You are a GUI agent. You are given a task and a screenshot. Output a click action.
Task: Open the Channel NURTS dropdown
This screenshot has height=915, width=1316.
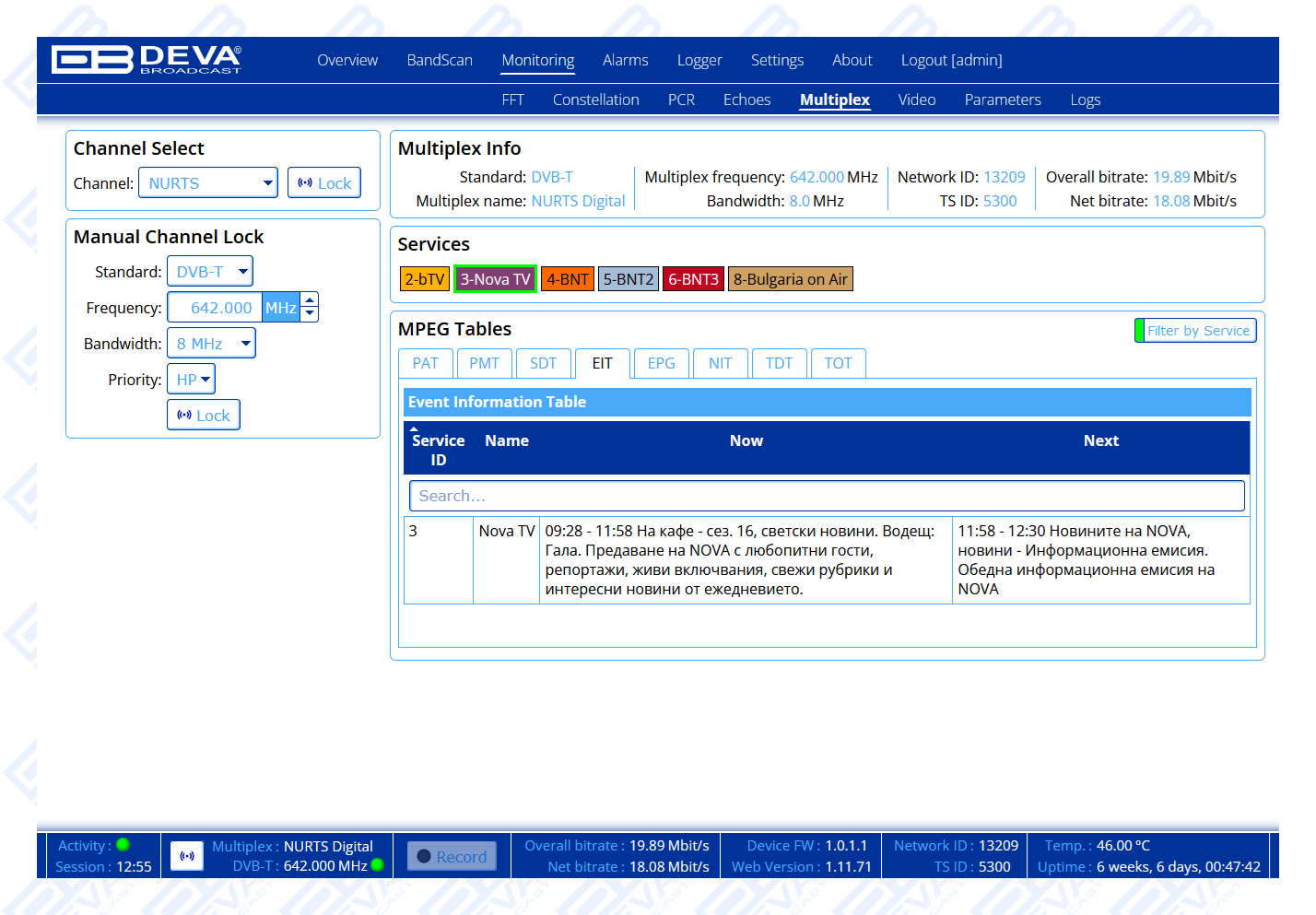coord(208,183)
